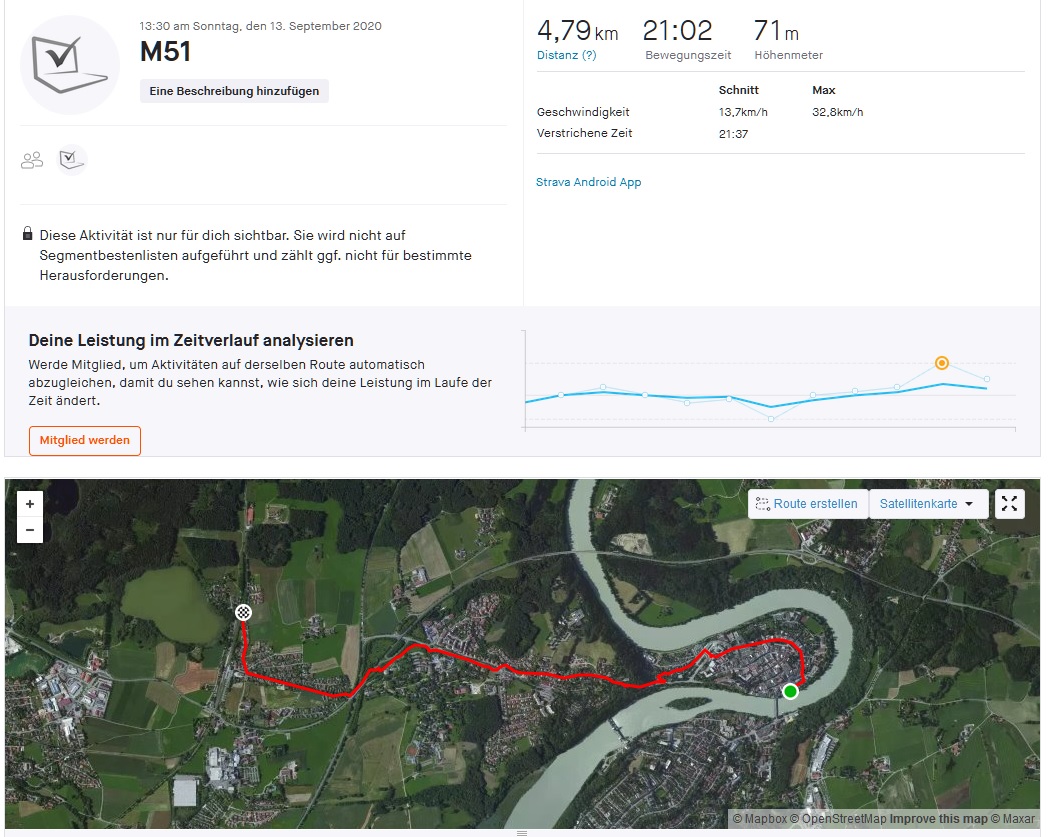This screenshot has width=1053, height=837.
Task: Zoom in the map with the plus button
Action: coord(30,504)
